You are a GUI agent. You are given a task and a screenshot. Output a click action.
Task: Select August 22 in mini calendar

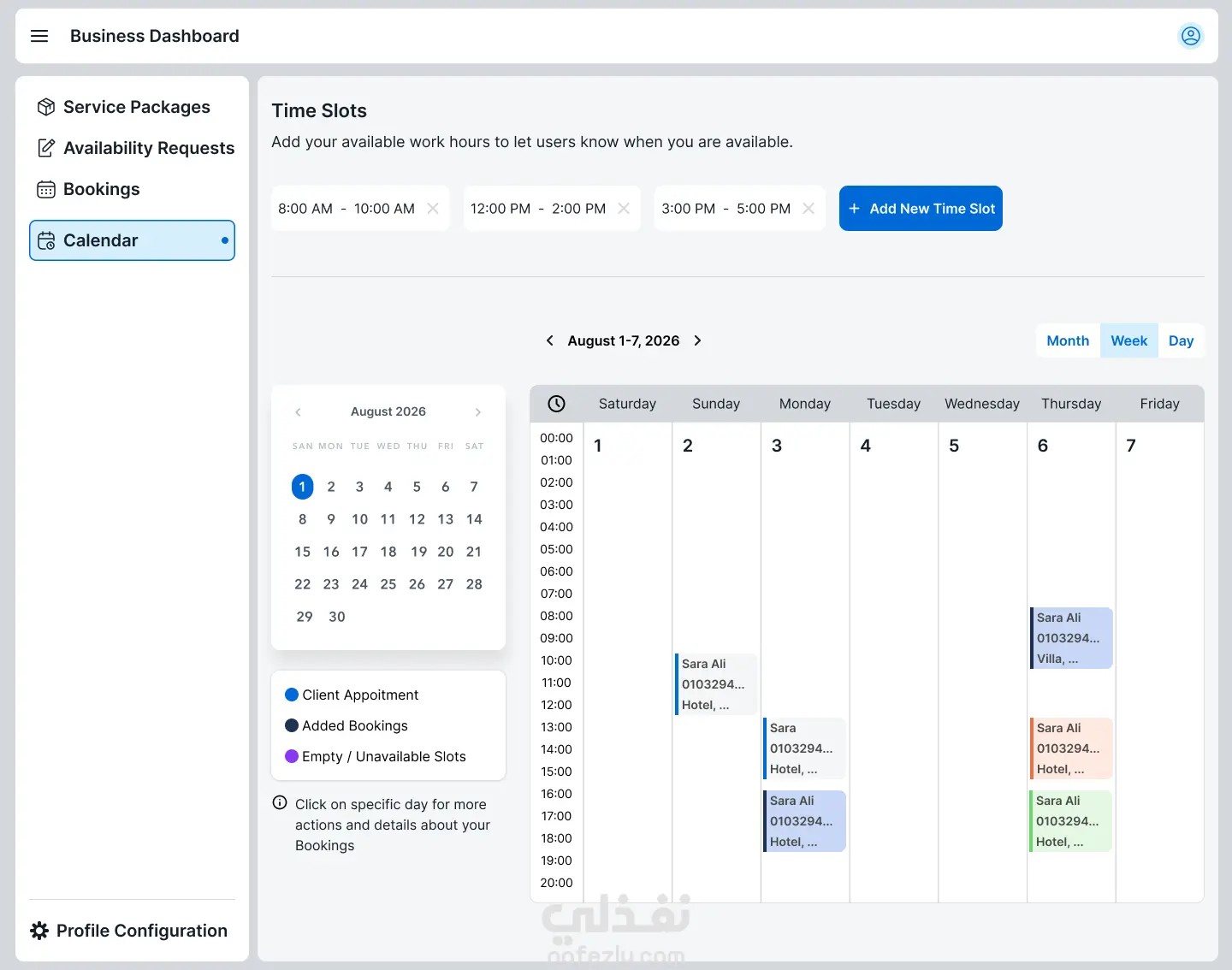(x=302, y=584)
